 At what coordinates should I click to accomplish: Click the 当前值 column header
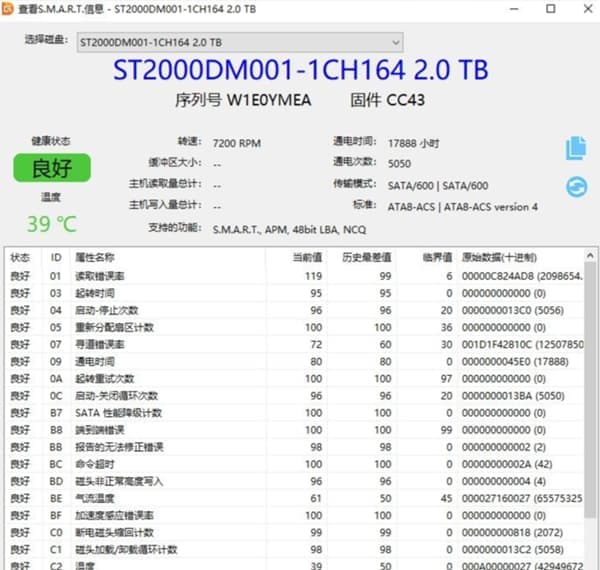[x=306, y=257]
